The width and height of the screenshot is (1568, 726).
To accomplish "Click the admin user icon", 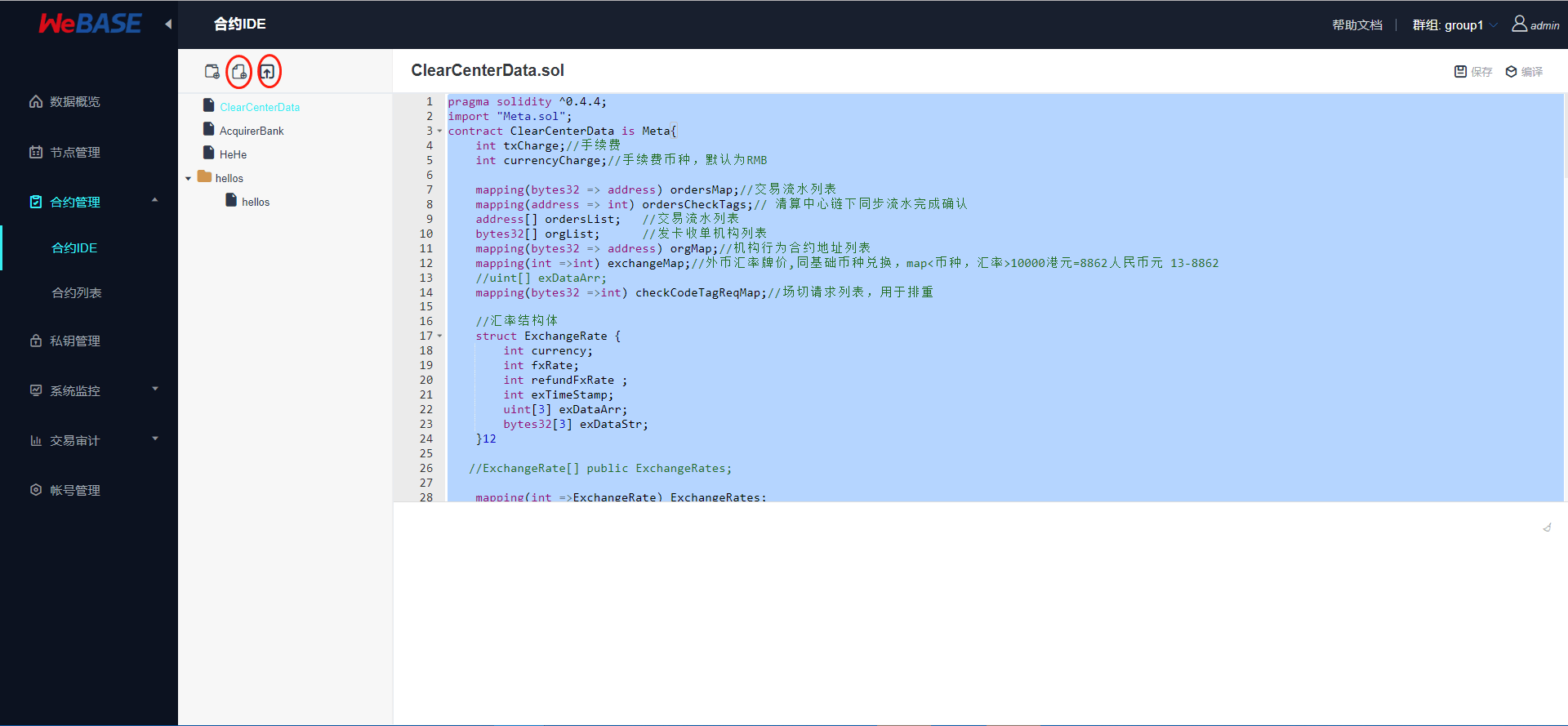I will [1519, 24].
